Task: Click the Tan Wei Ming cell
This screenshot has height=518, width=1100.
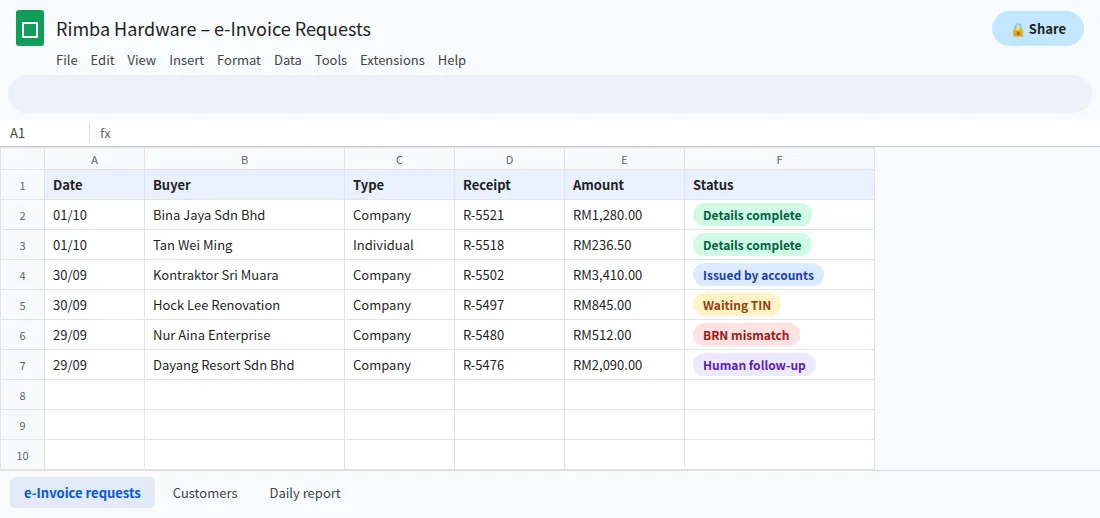Action: (x=245, y=245)
